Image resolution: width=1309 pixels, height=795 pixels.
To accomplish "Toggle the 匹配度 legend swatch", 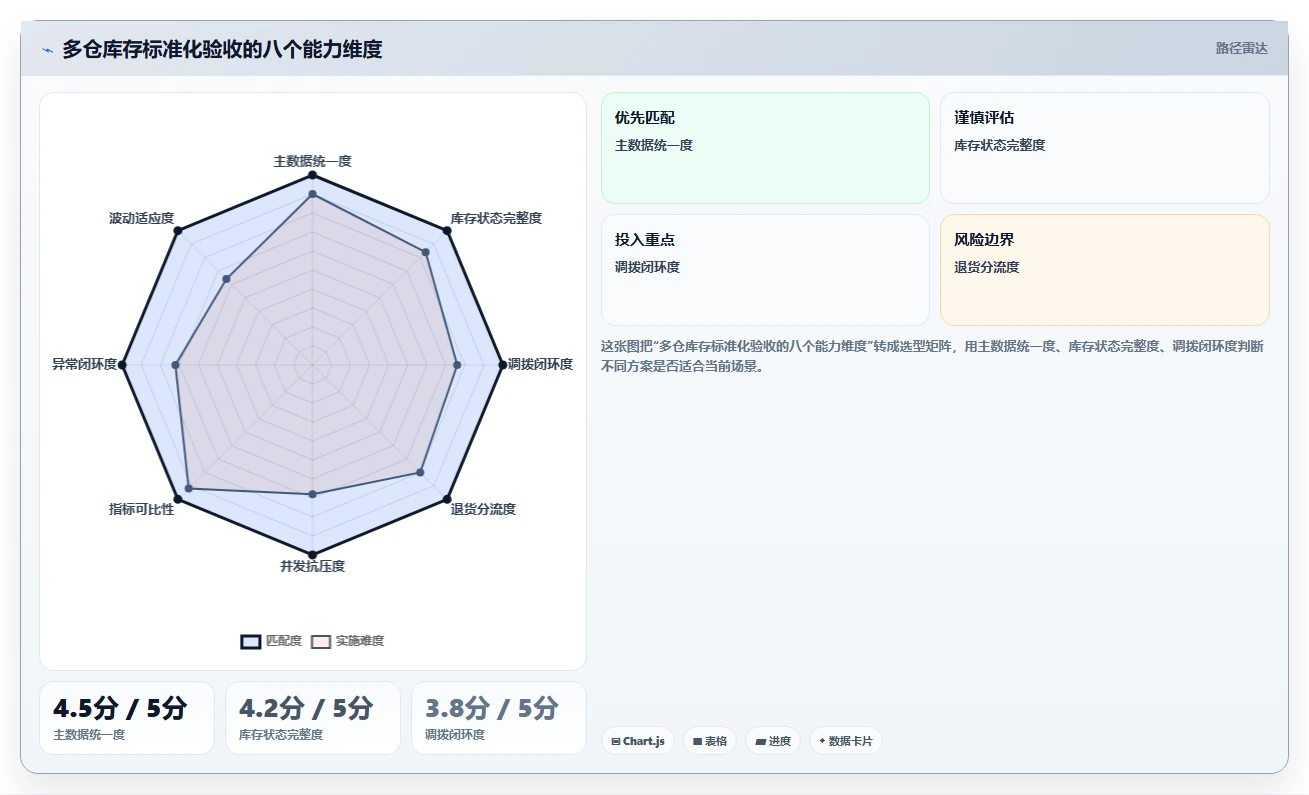I will coord(251,641).
